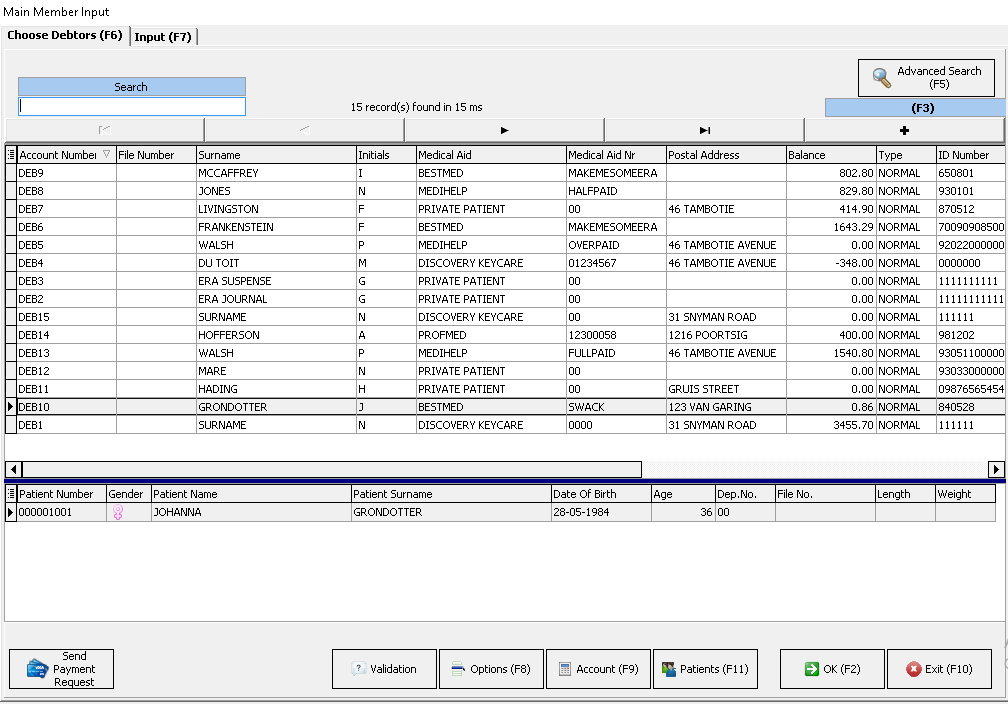Image resolution: width=1008 pixels, height=704 pixels.
Task: Select Choose Debtors (F6) tab
Action: (x=65, y=36)
